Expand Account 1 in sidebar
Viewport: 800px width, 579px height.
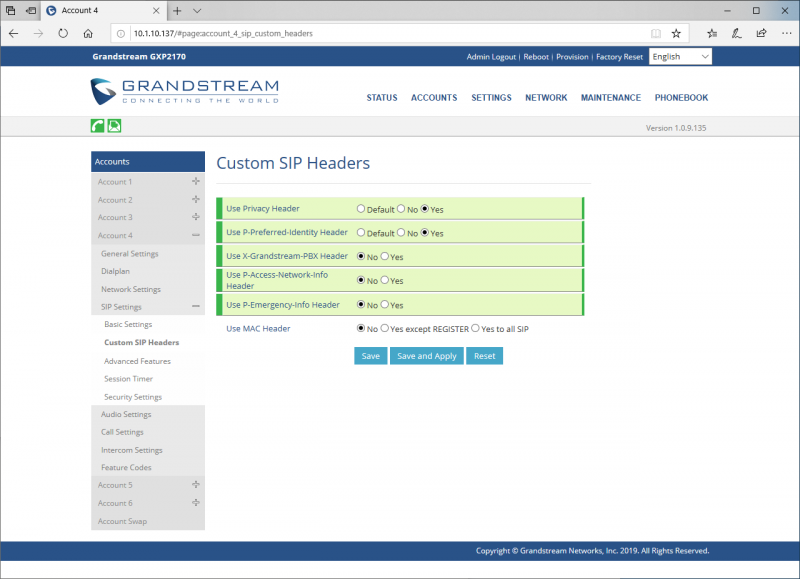coord(196,181)
